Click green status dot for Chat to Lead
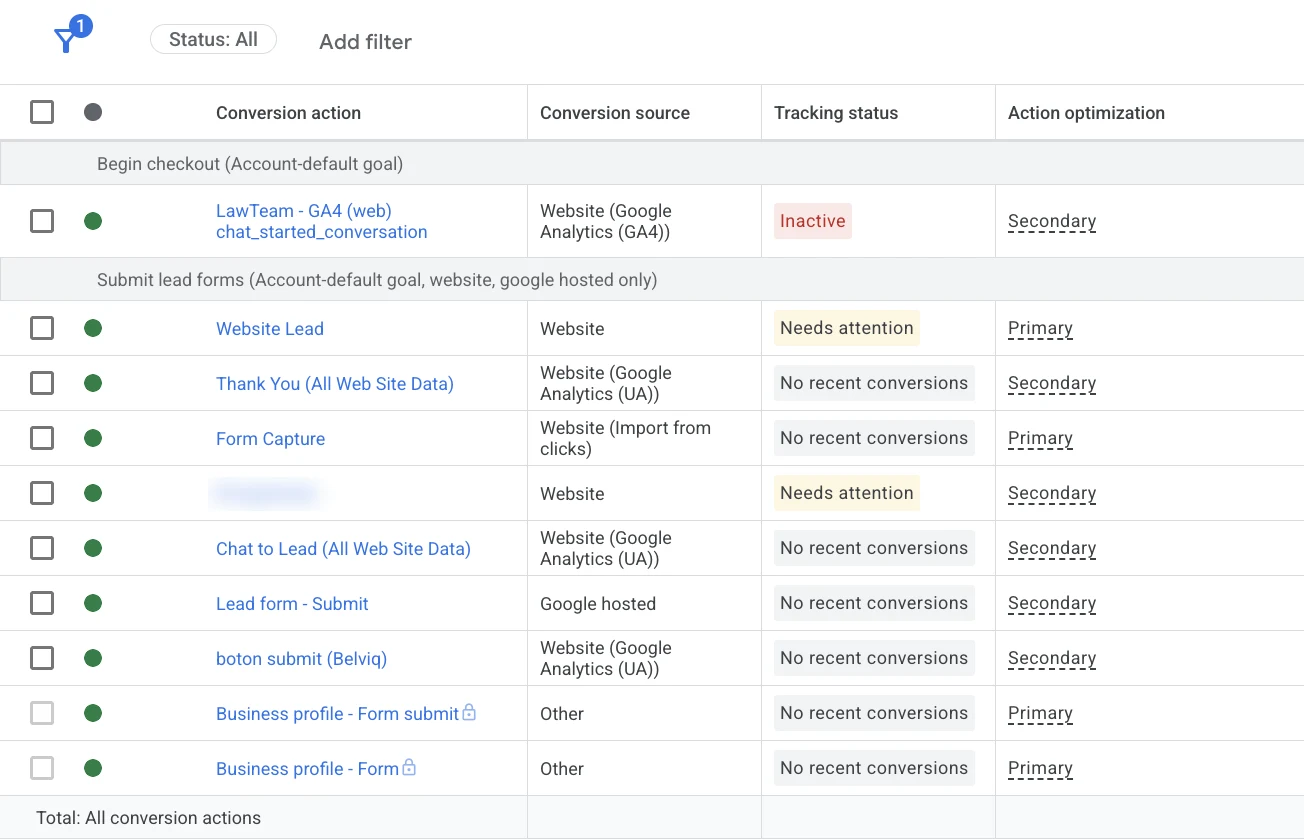1304x840 pixels. (x=93, y=548)
